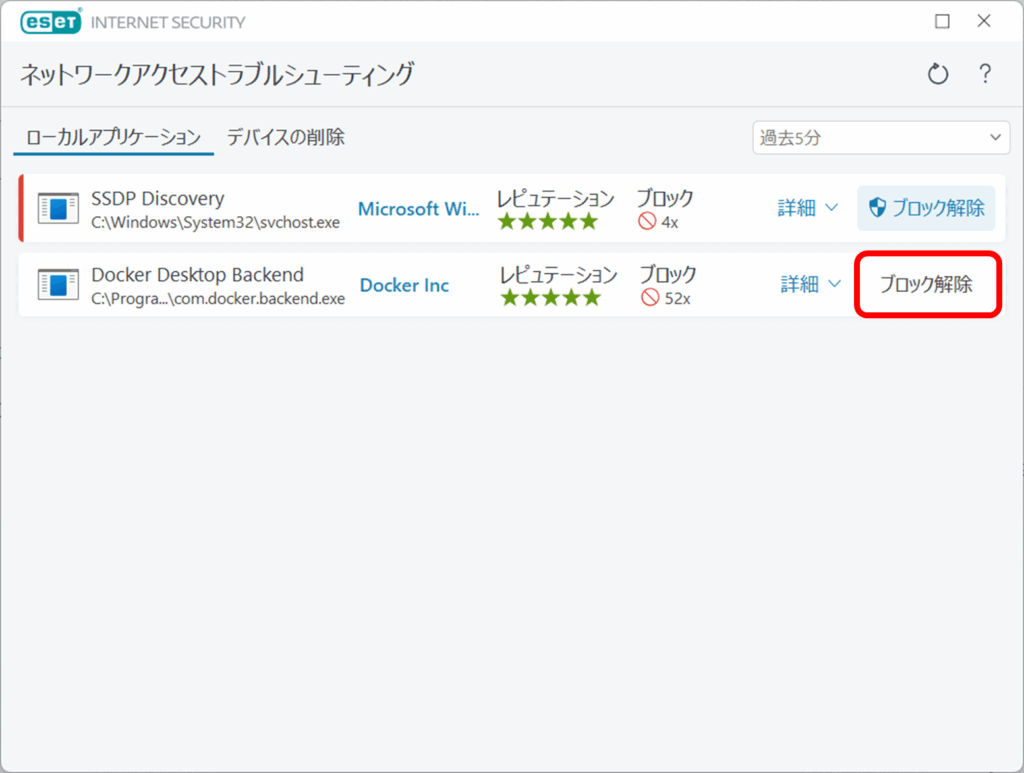The height and width of the screenshot is (773, 1024).
Task: Click the star rating for Docker Desktop Backend
Action: [551, 298]
